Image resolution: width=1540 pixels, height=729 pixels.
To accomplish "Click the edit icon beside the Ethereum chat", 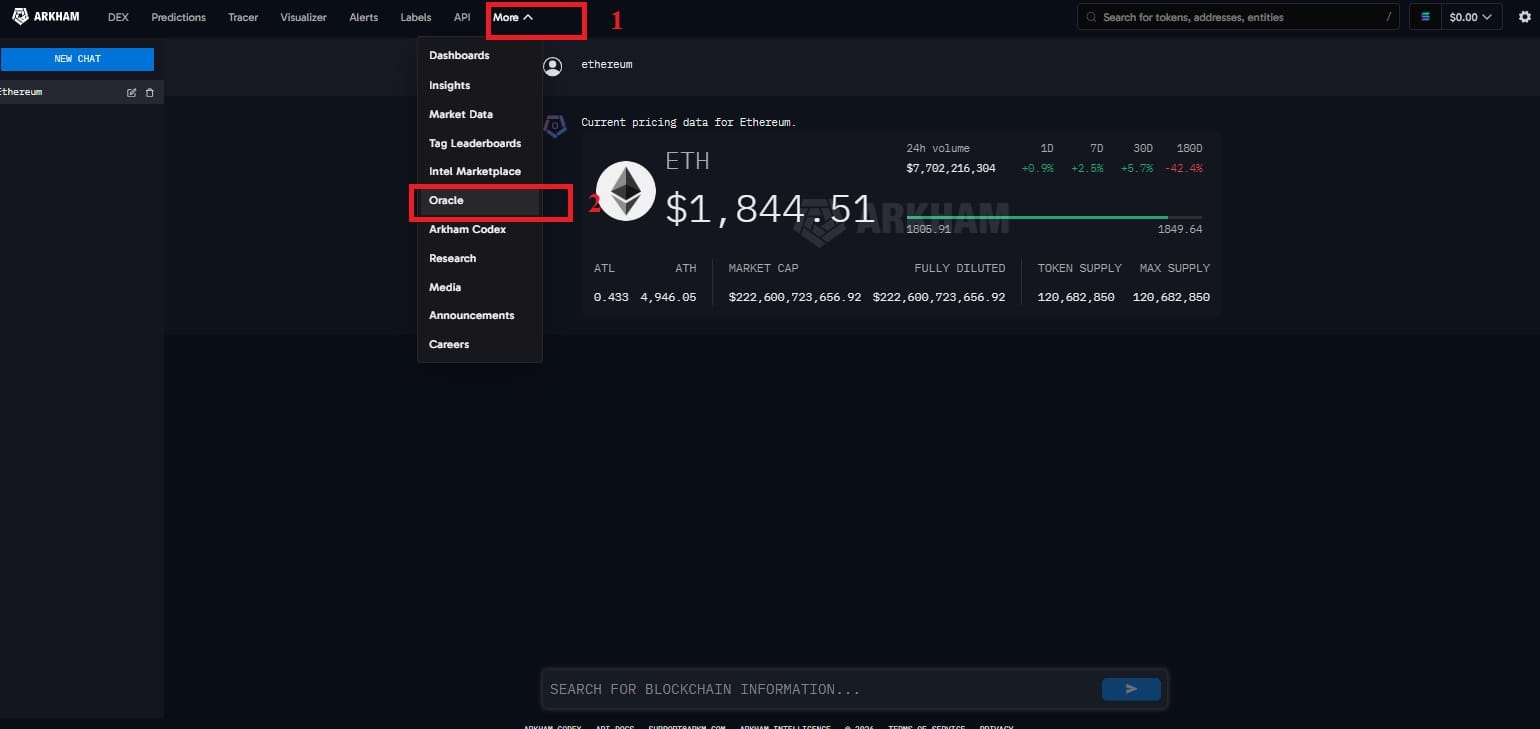I will (x=131, y=92).
